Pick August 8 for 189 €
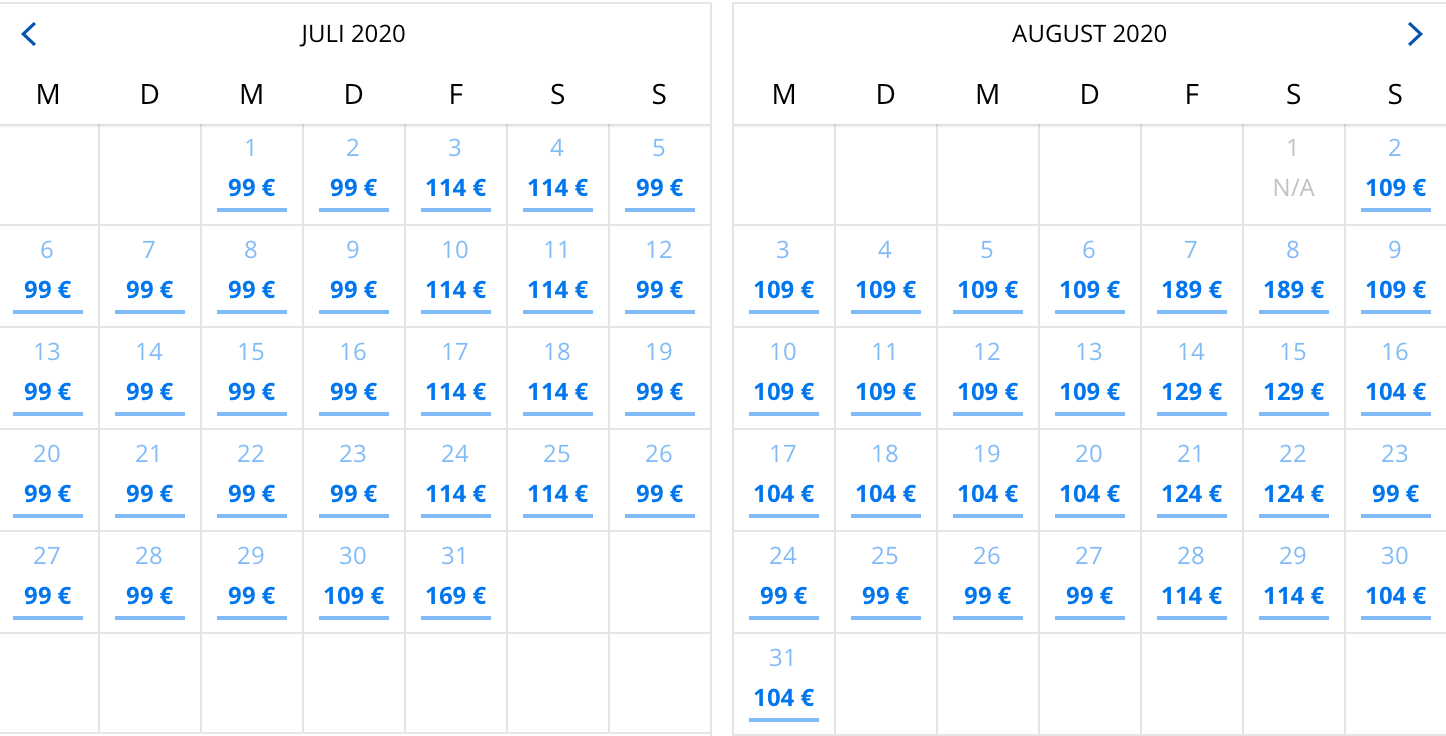Viewport: 1446px width, 736px height. tap(1293, 277)
